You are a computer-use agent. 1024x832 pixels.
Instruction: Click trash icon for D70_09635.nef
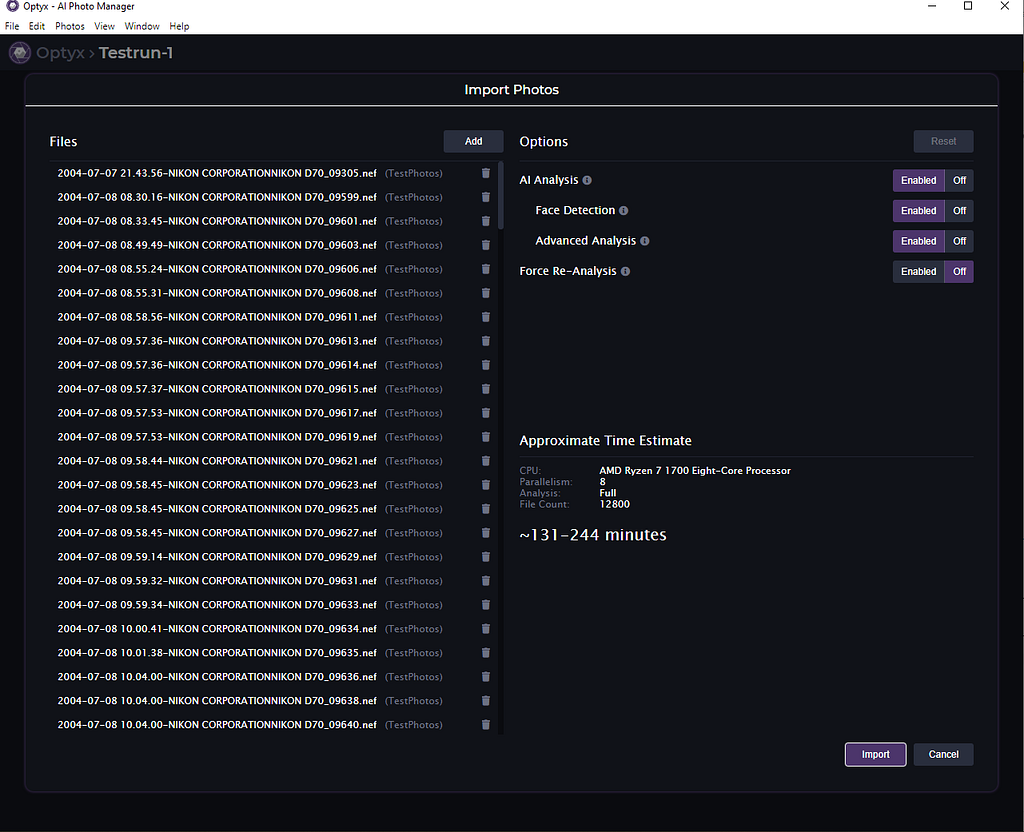(x=485, y=652)
